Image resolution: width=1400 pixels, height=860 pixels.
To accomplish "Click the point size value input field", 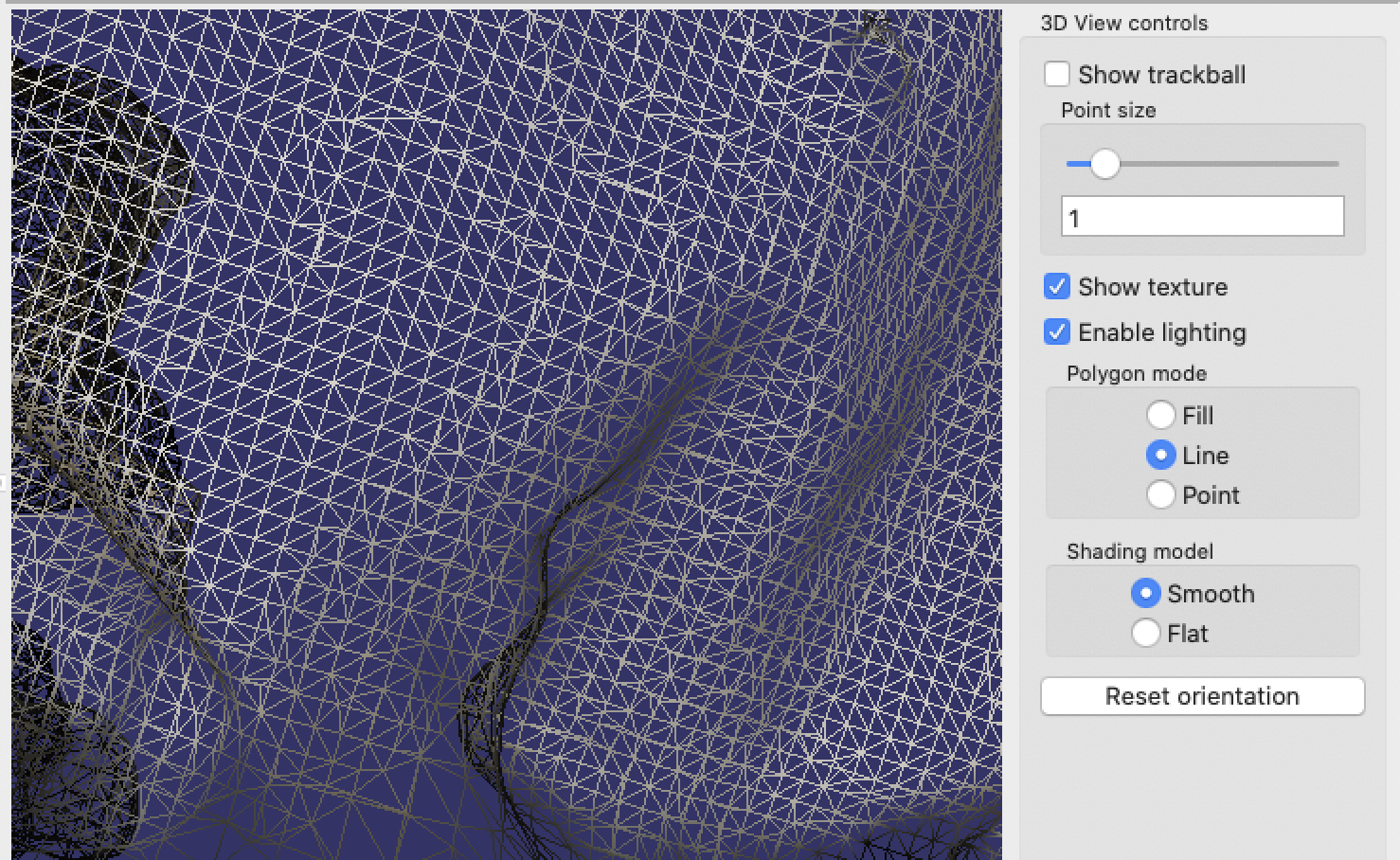I will point(1201,216).
